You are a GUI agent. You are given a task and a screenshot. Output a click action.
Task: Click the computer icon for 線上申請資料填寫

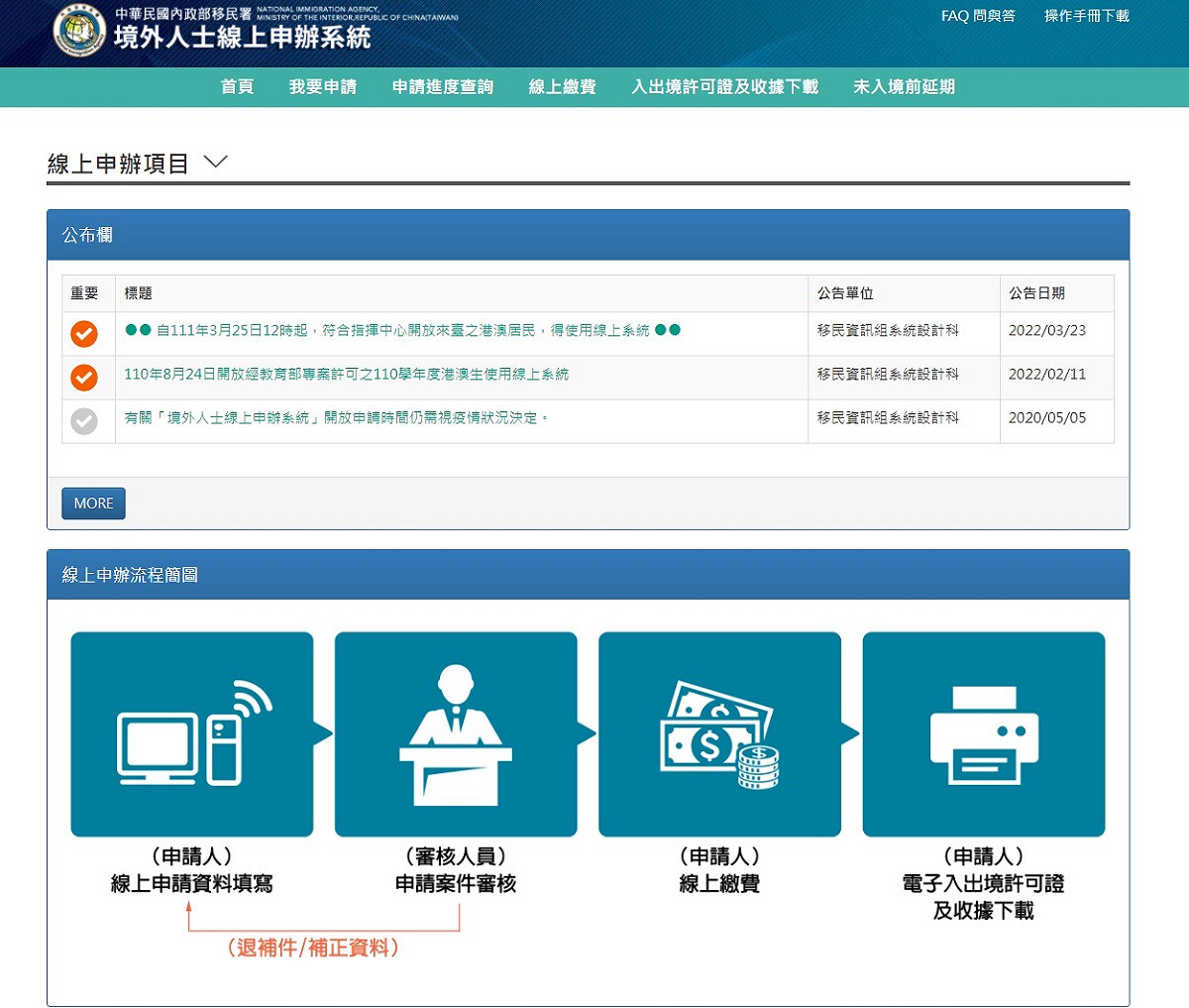[192, 734]
